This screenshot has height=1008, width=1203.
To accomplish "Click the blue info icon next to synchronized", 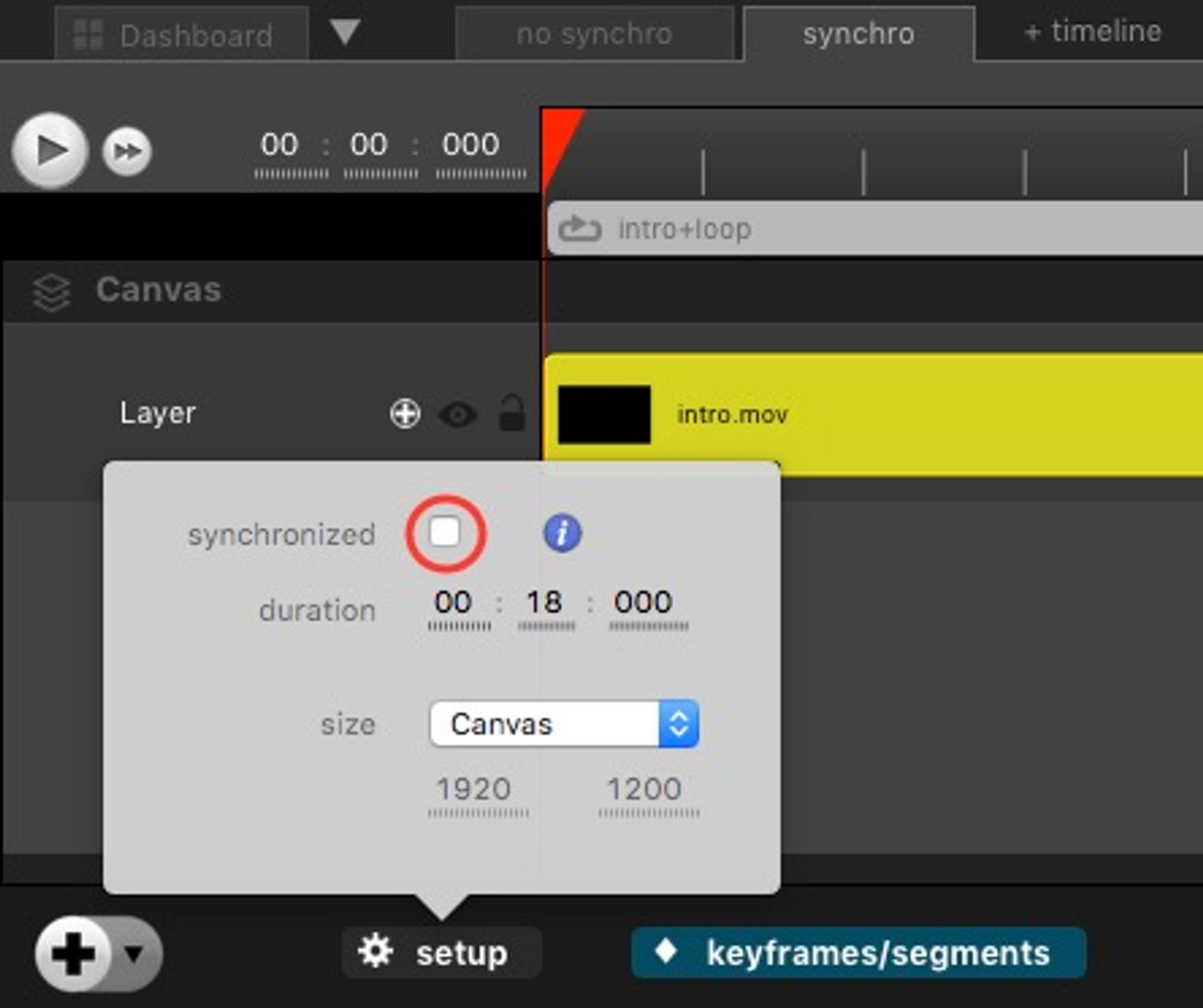I will (562, 533).
